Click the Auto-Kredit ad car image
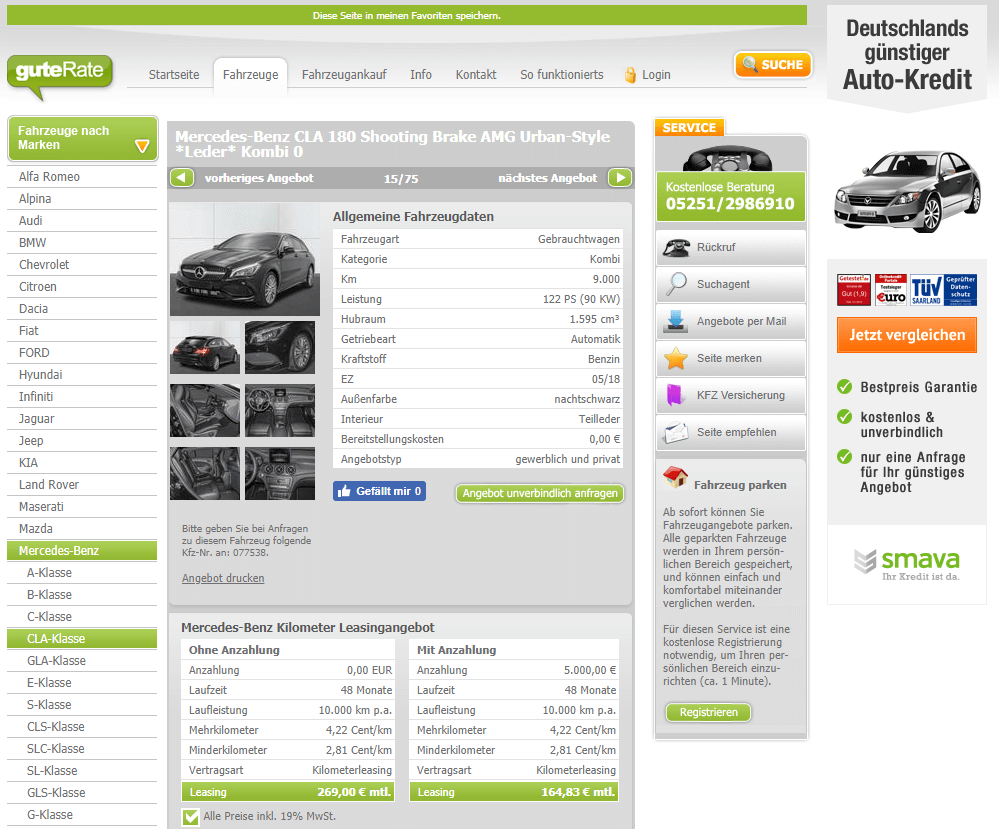Screen dimensions: 999x829 point(907,191)
